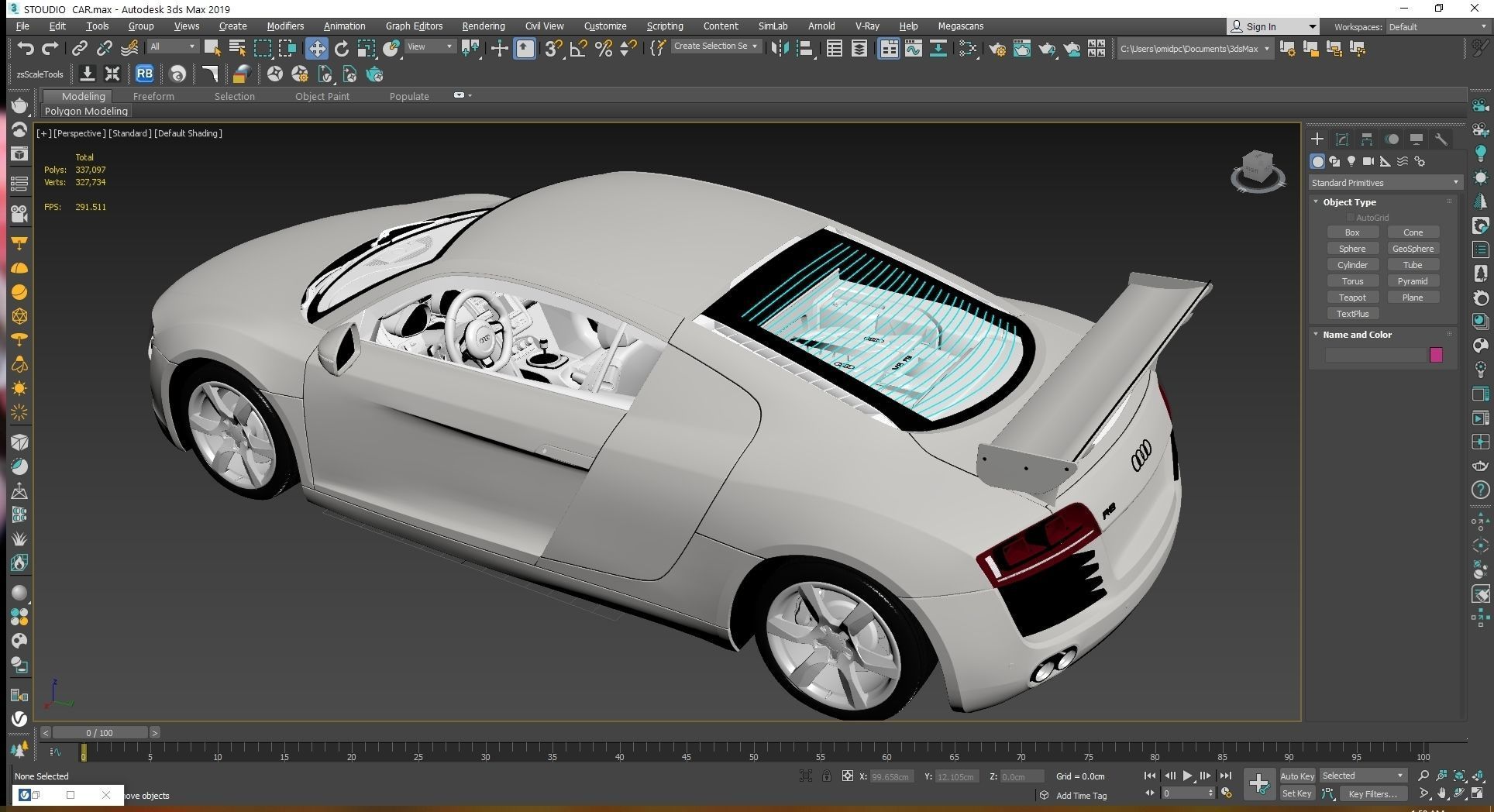Toggle the 3D Snaps button
1494x812 pixels.
point(553,48)
